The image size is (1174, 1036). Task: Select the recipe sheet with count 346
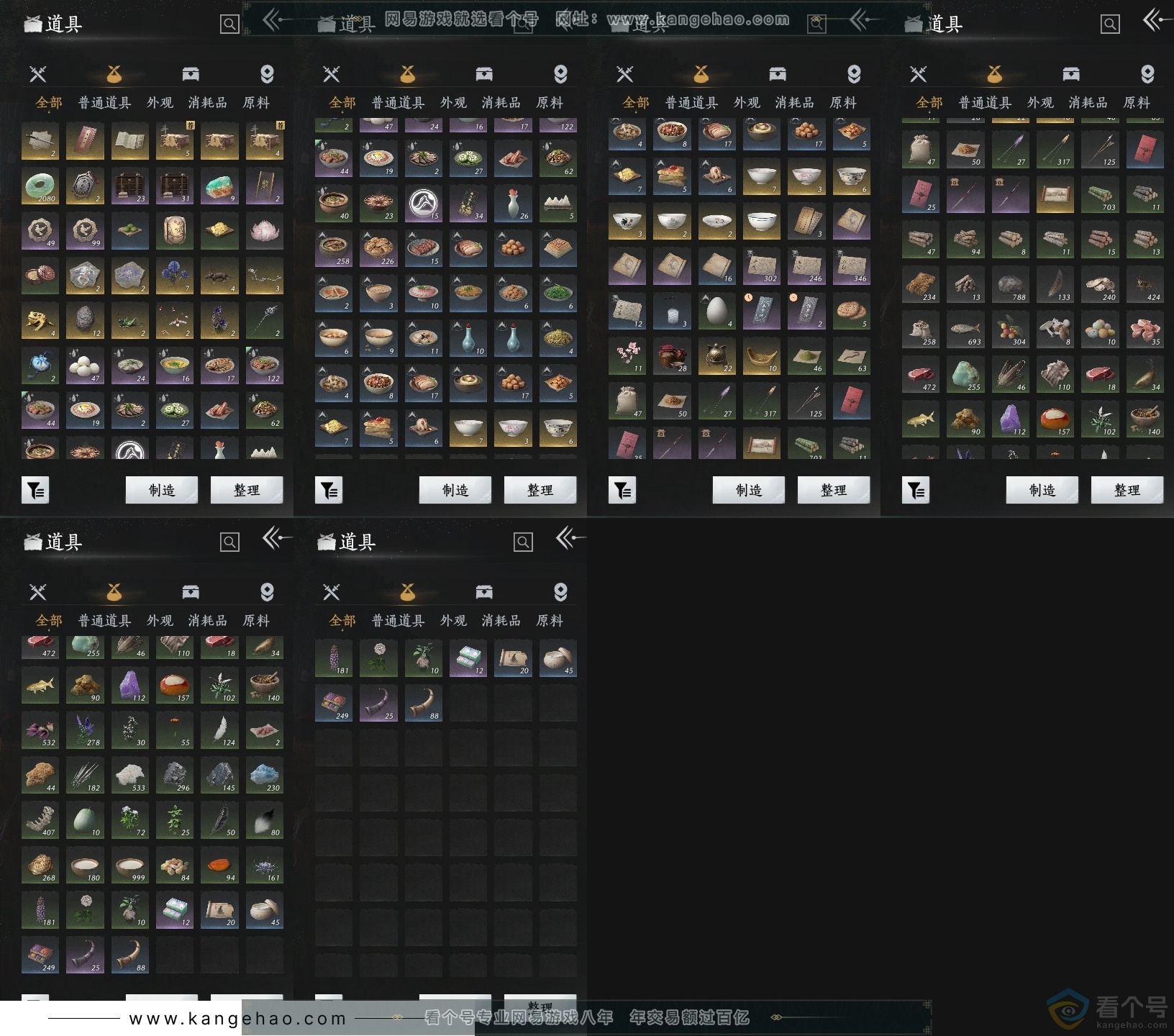851,266
